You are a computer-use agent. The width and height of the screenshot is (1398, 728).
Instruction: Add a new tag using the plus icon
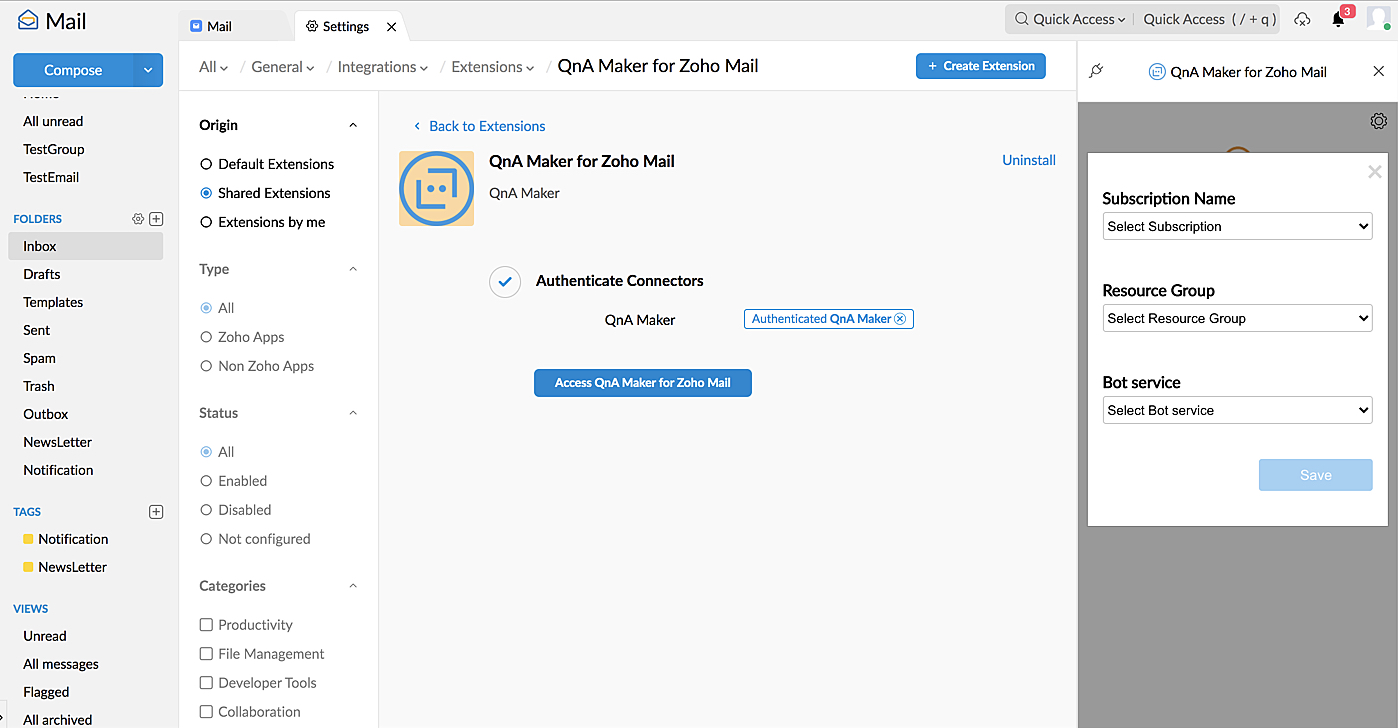156,512
